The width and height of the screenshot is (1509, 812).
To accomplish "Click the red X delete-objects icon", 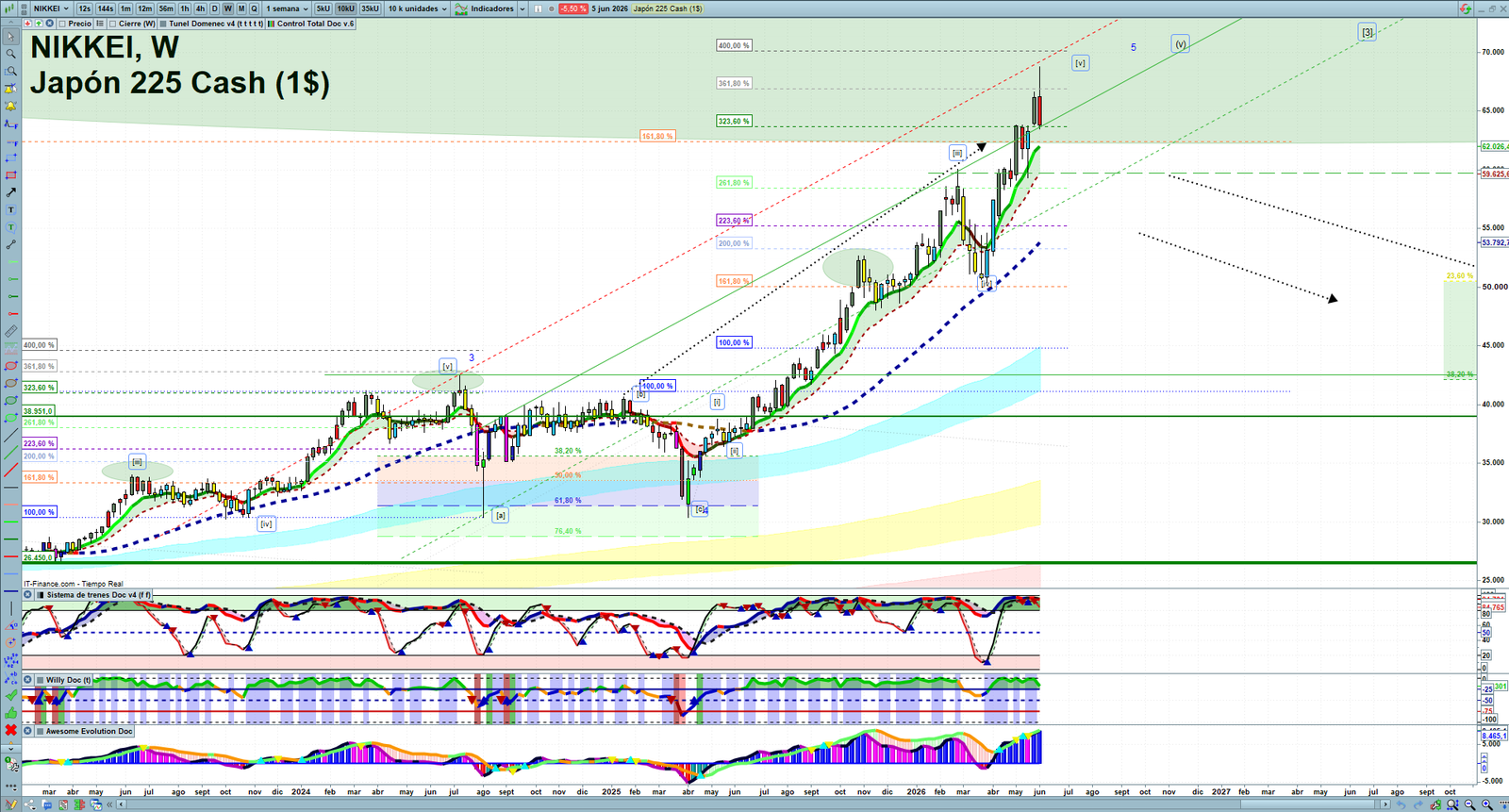I will pyautogui.click(x=10, y=730).
